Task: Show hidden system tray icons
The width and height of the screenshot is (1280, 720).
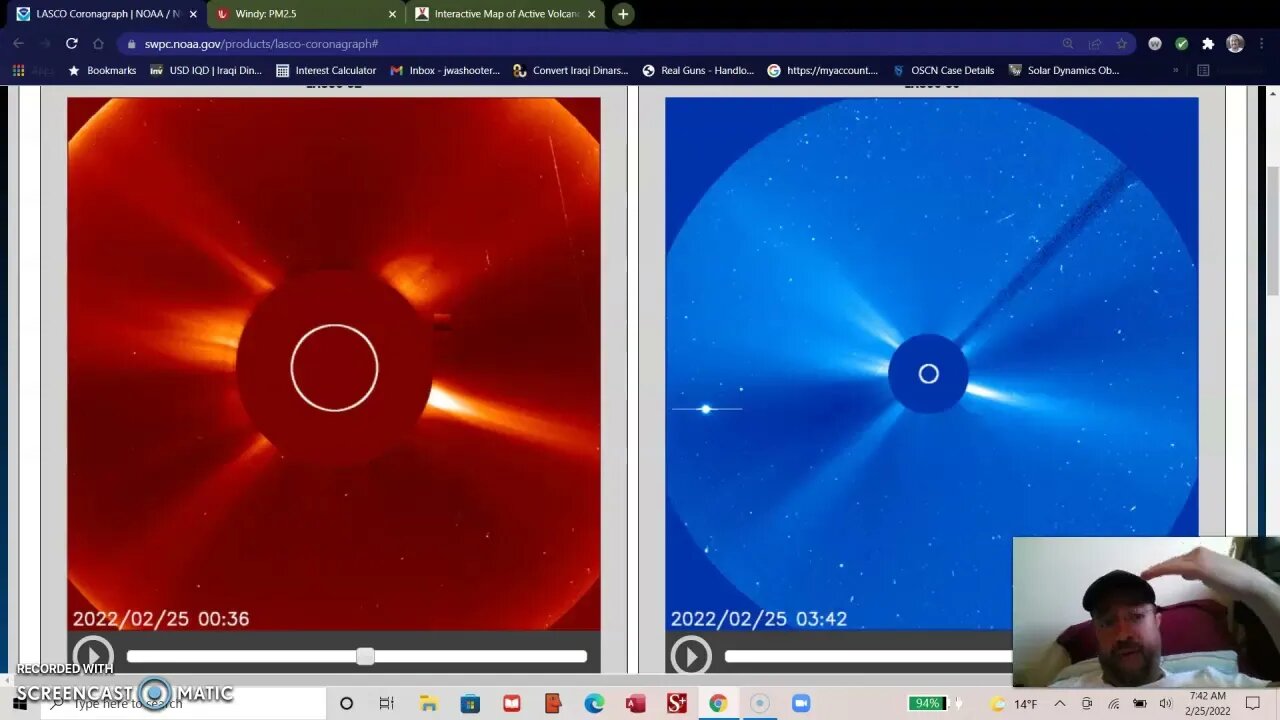Action: [1060, 704]
